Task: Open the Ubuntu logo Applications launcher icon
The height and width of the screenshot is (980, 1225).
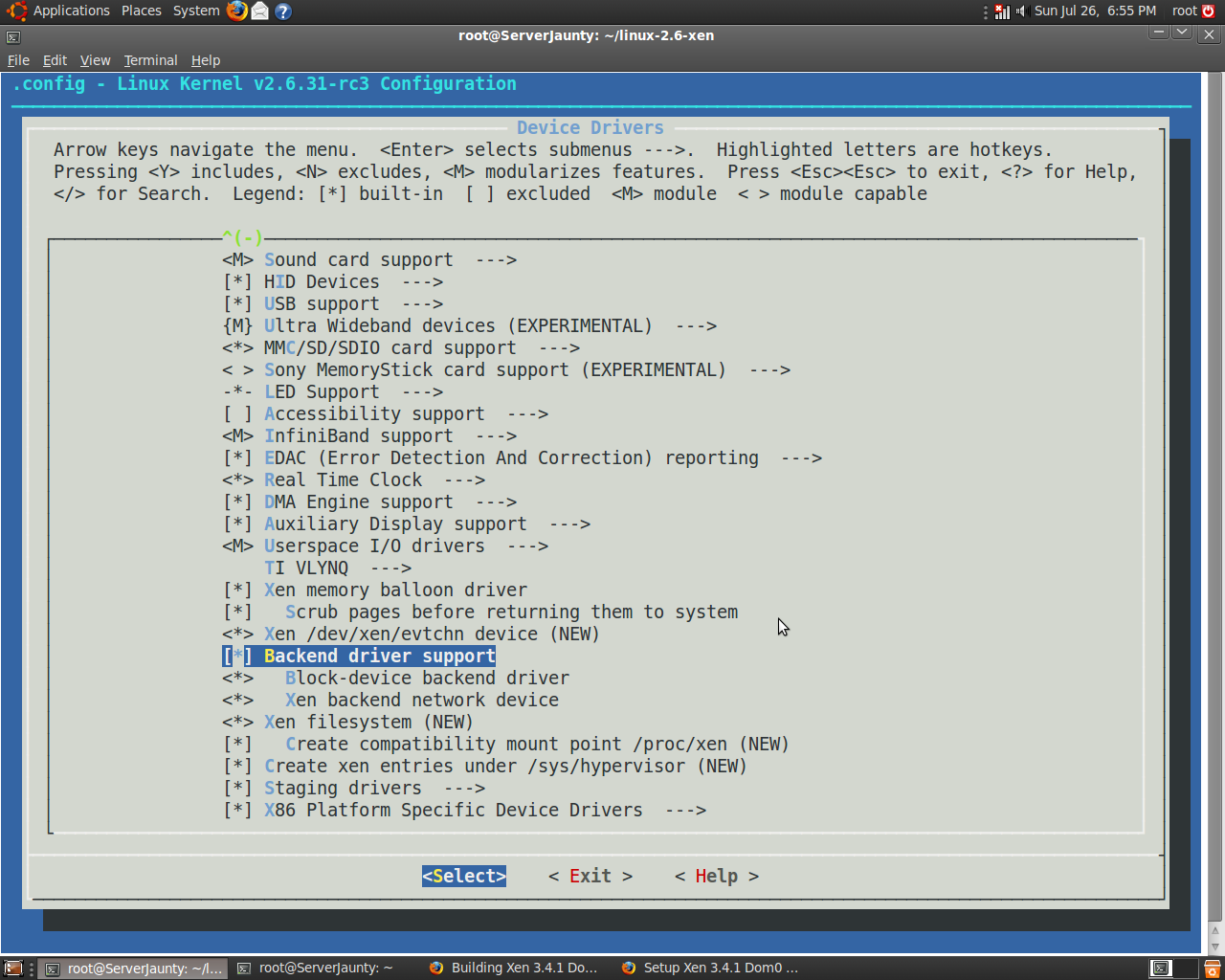Action: tap(16, 11)
